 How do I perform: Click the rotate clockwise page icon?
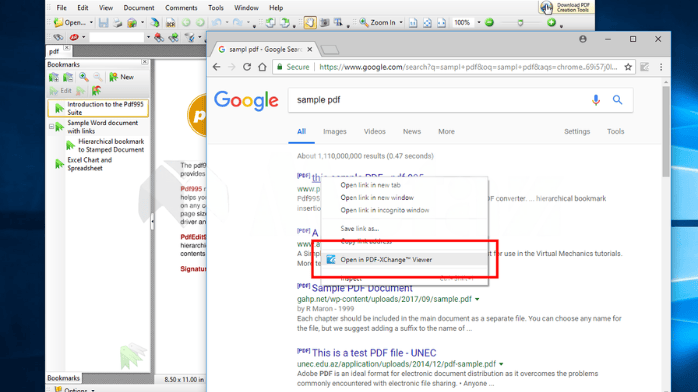coord(285,22)
